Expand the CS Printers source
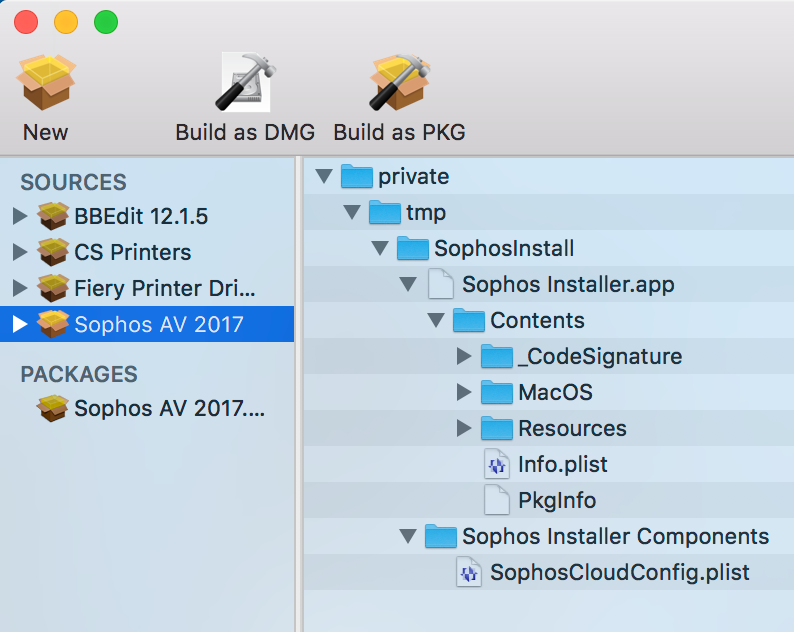 pos(20,252)
